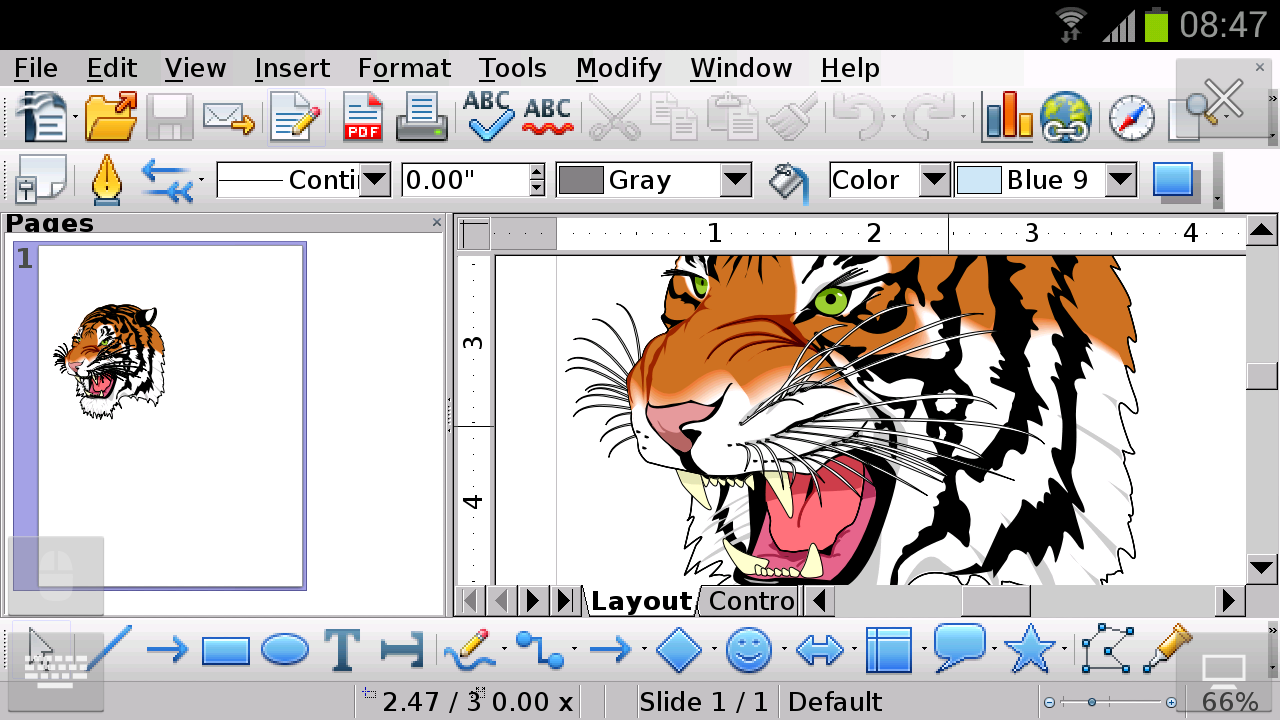Toggle Shadow blue square icon
Viewport: 1280px width, 720px height.
1174,180
